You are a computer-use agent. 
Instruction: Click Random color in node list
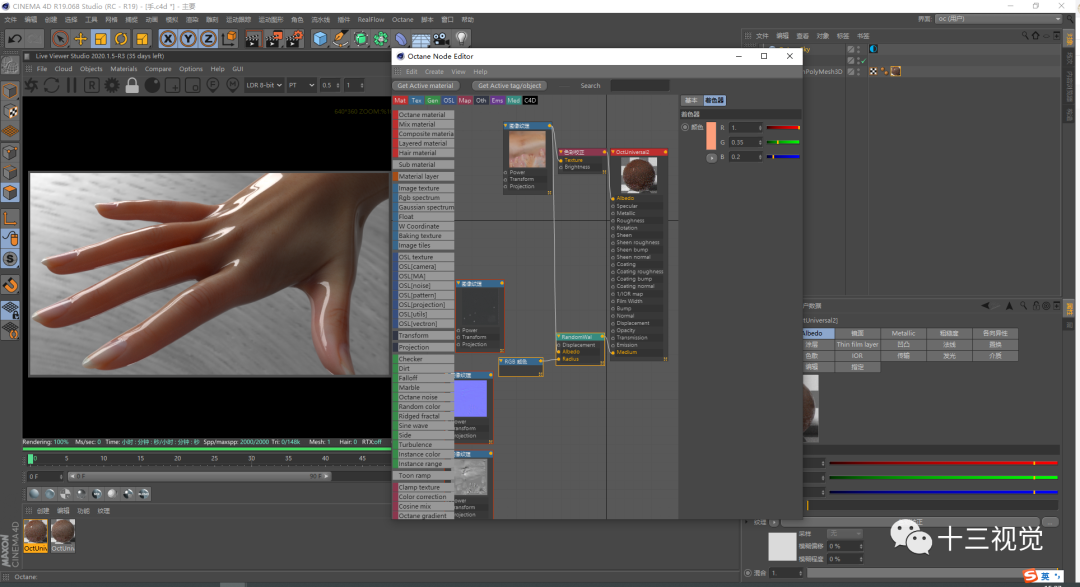[x=424, y=406]
